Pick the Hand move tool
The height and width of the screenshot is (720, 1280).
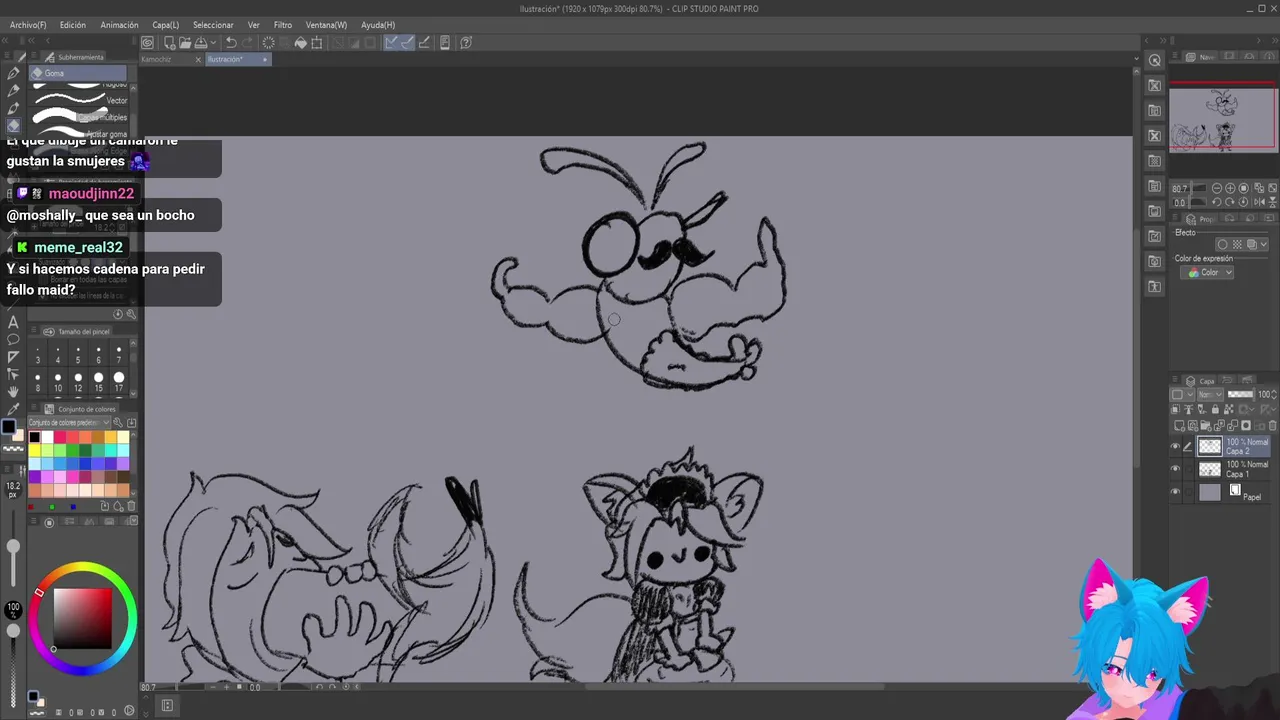(13, 391)
